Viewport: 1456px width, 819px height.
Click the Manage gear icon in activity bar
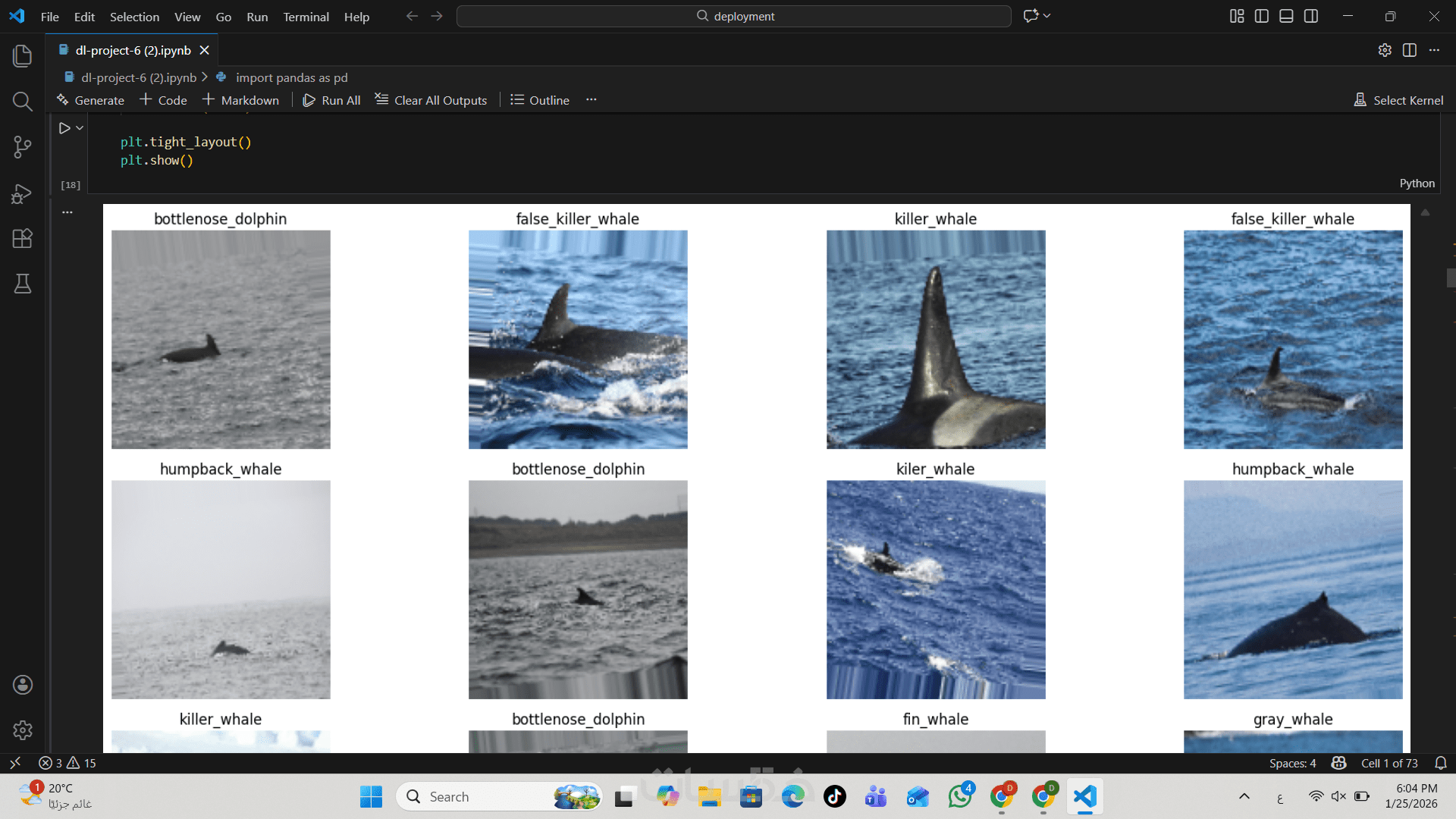pyautogui.click(x=23, y=730)
